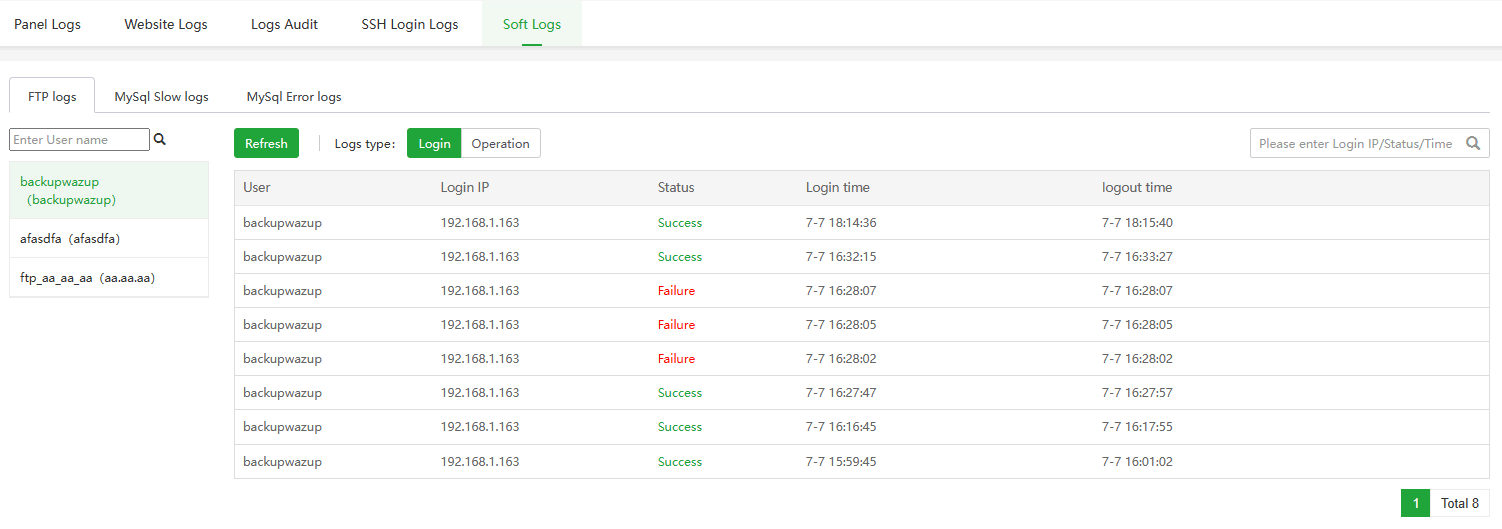
Task: Select the Soft Logs tab
Action: point(531,24)
